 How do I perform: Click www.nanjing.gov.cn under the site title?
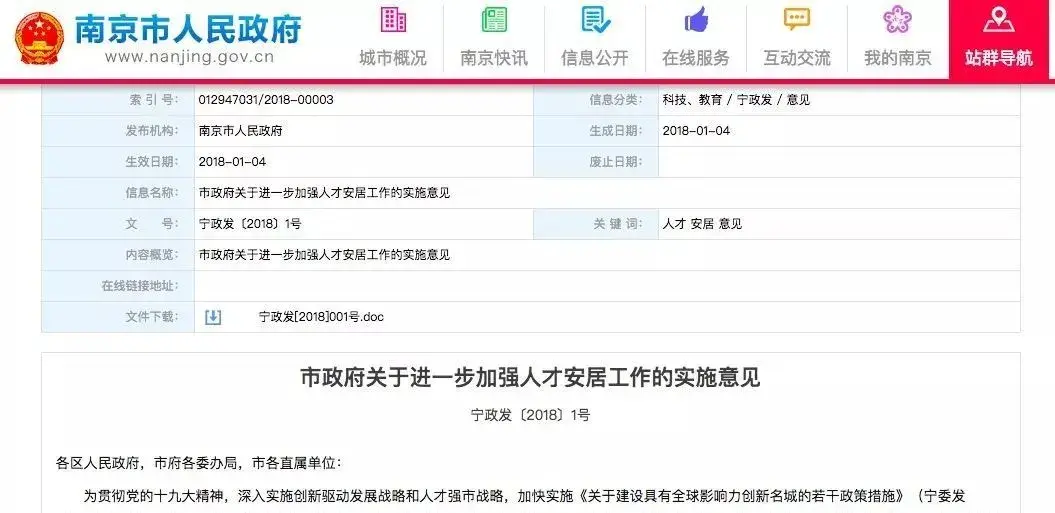pyautogui.click(x=189, y=57)
